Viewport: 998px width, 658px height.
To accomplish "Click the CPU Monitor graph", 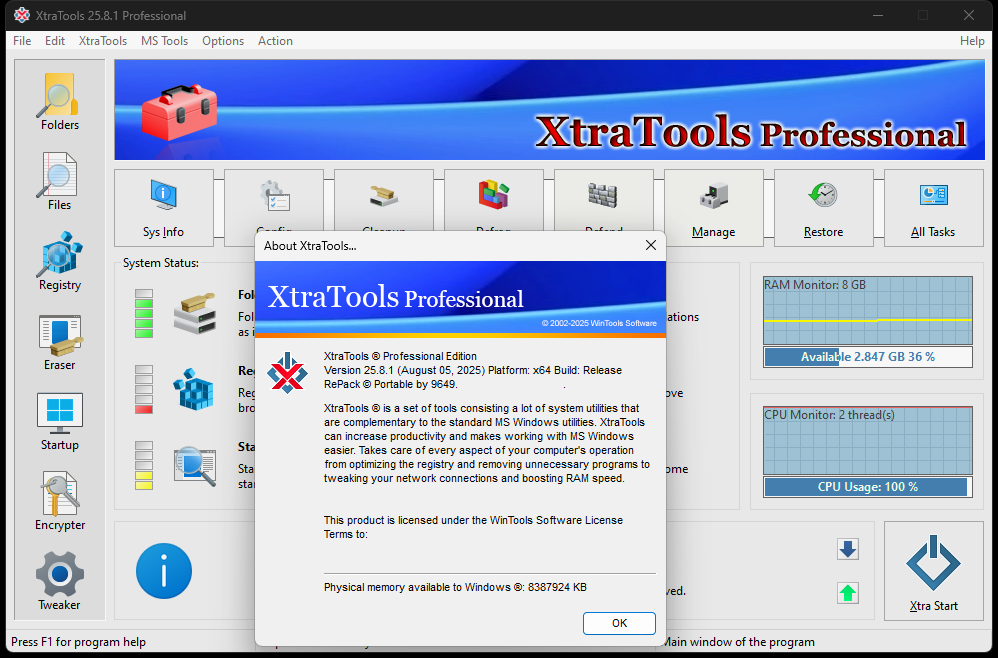I will pos(868,440).
